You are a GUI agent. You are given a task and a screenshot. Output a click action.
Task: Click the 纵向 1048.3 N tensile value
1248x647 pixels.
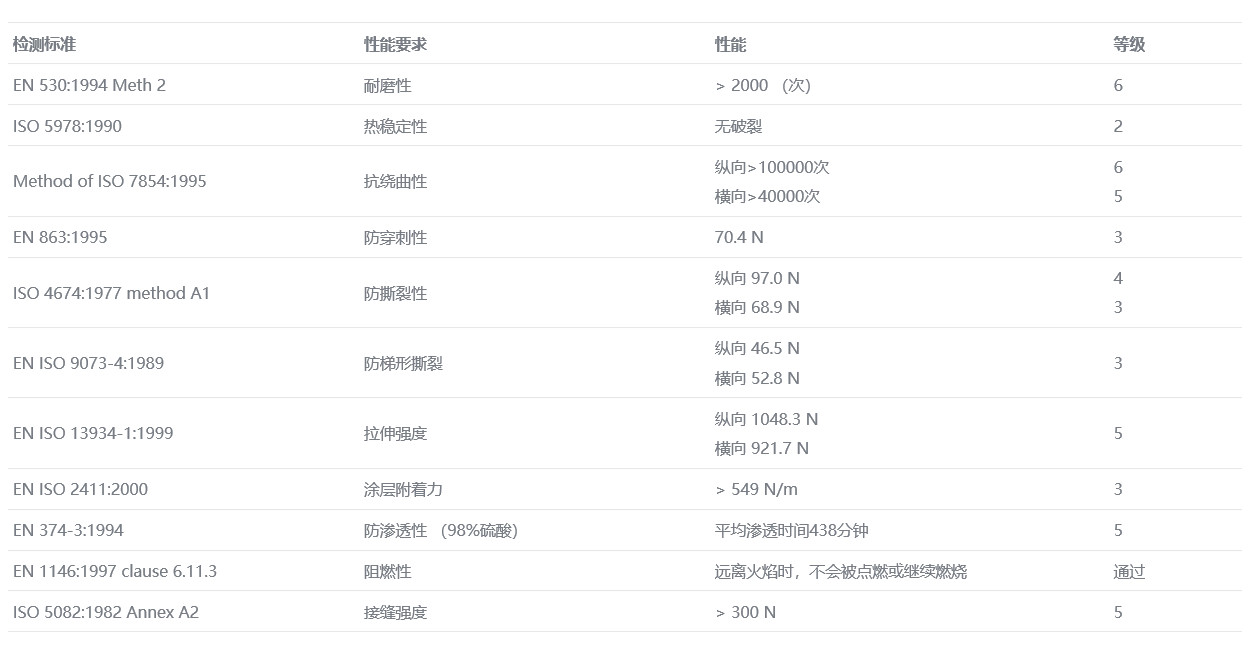(766, 420)
